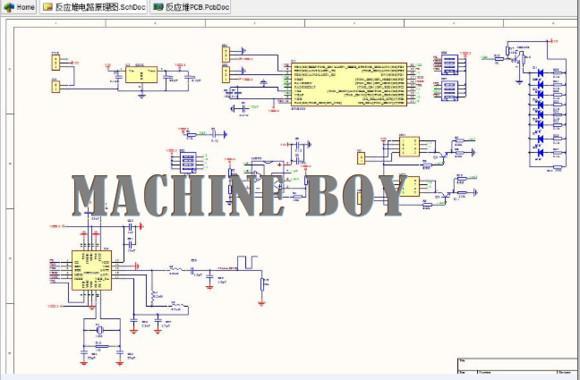This screenshot has height=380, width=580.
Task: Select the large wide yellow microcontroller chip
Action: (x=349, y=84)
